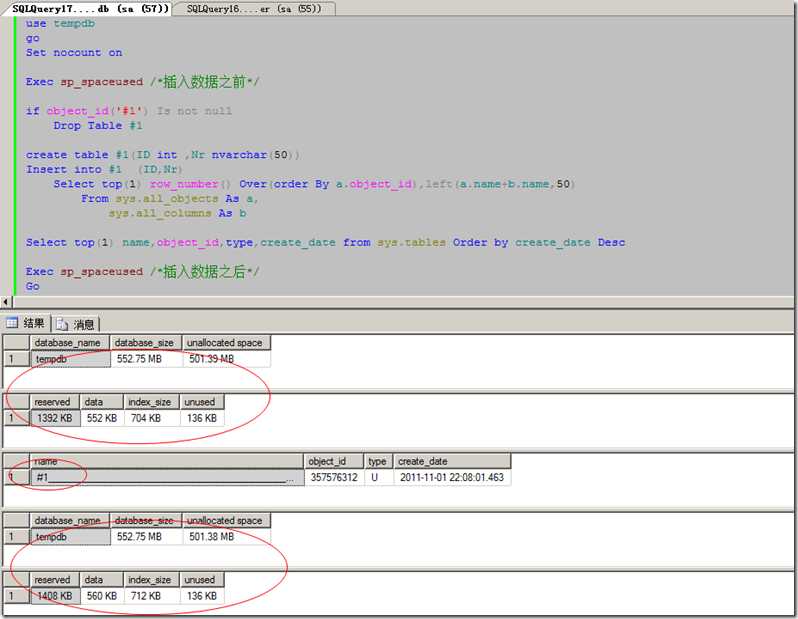Select the 712 KB index_size cell
Viewport: 798px width, 619px height.
tap(151, 596)
